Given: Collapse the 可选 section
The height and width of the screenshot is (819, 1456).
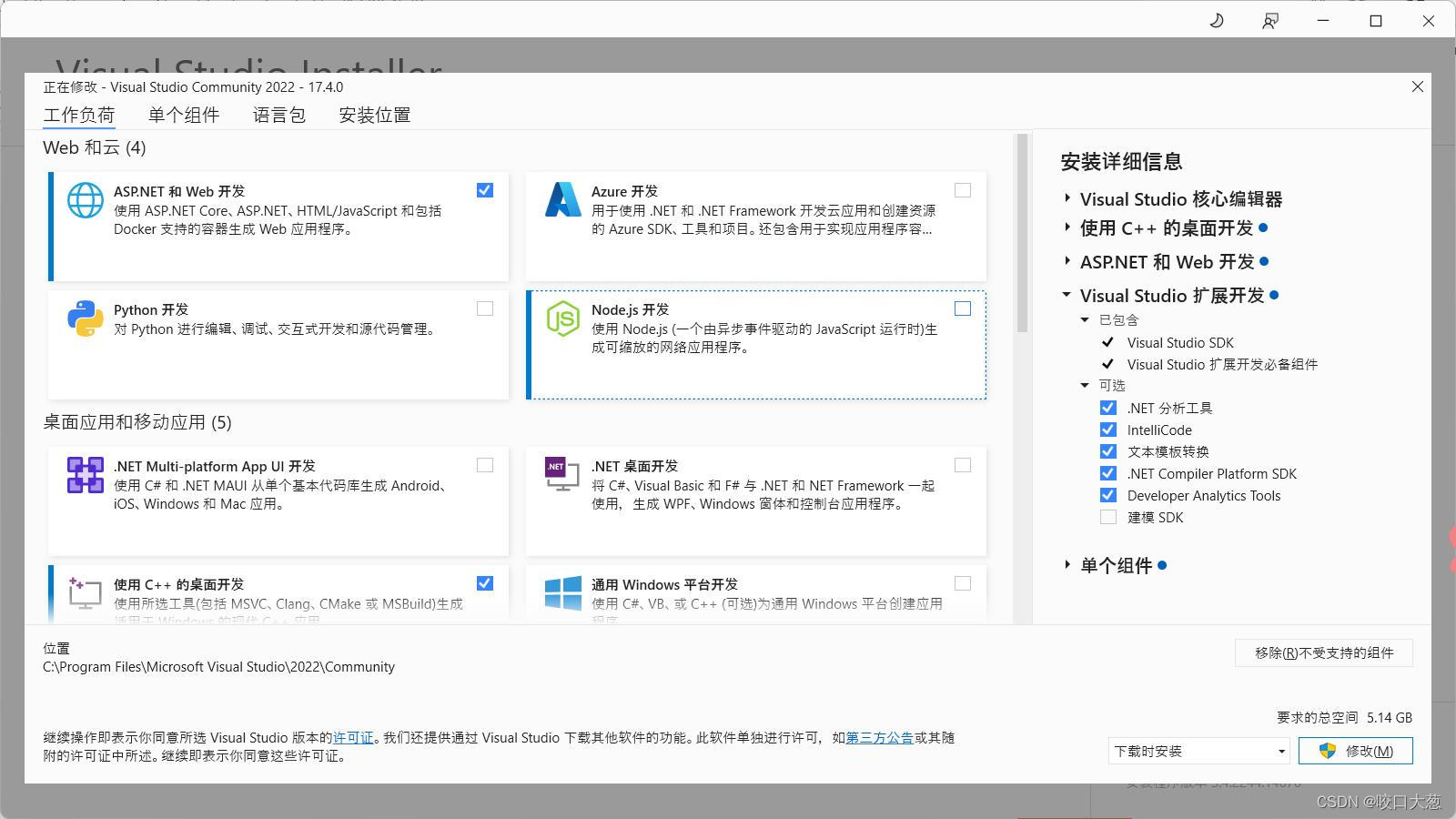Looking at the screenshot, I should [1085, 386].
